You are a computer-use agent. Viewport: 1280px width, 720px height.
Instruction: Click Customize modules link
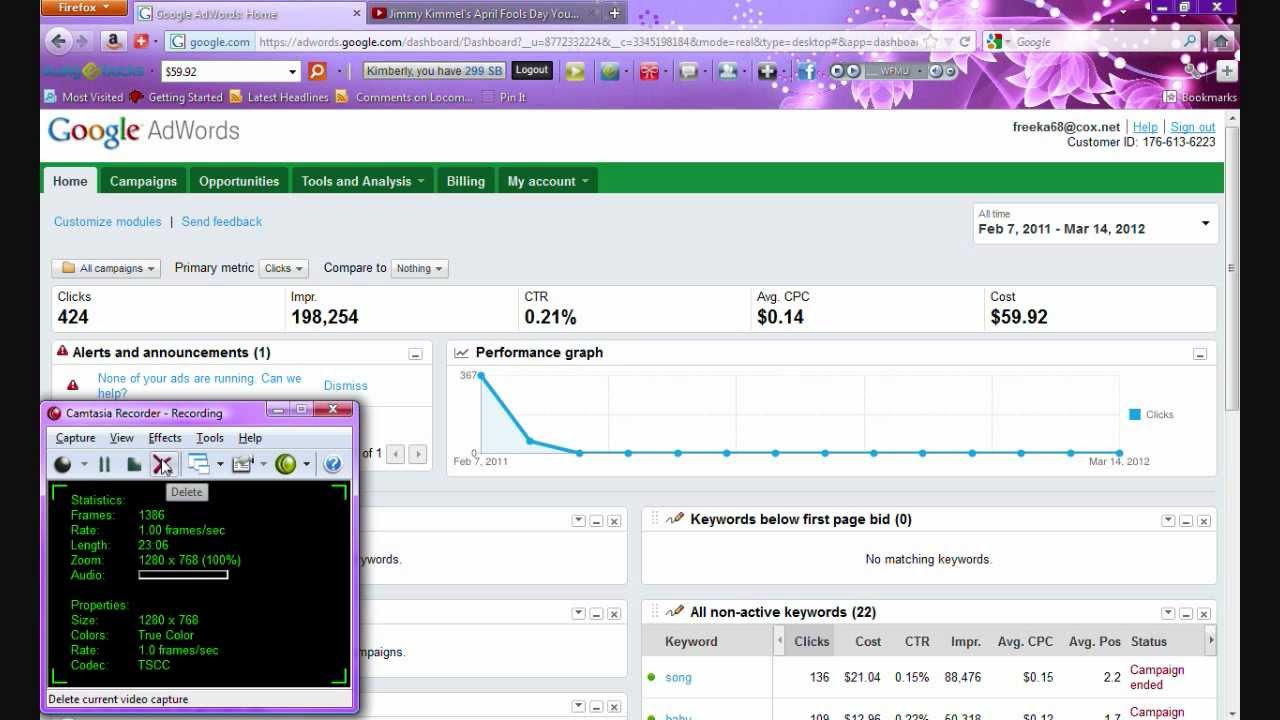point(107,222)
